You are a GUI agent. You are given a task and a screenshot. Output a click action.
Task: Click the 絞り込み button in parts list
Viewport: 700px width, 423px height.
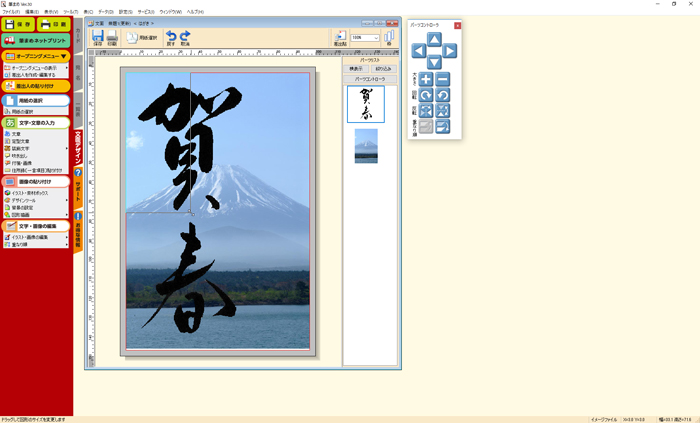coord(385,68)
